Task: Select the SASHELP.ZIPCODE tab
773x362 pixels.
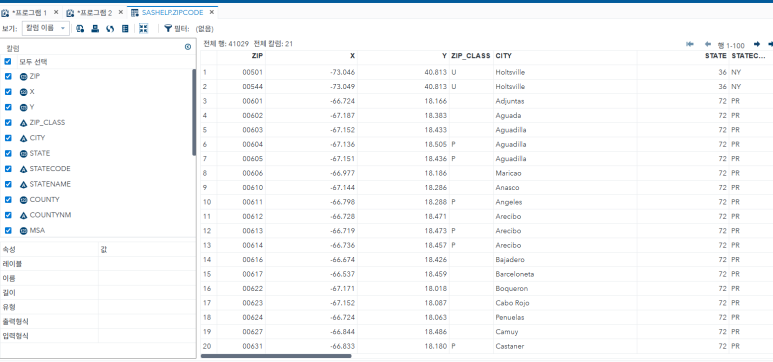Action: tap(172, 12)
